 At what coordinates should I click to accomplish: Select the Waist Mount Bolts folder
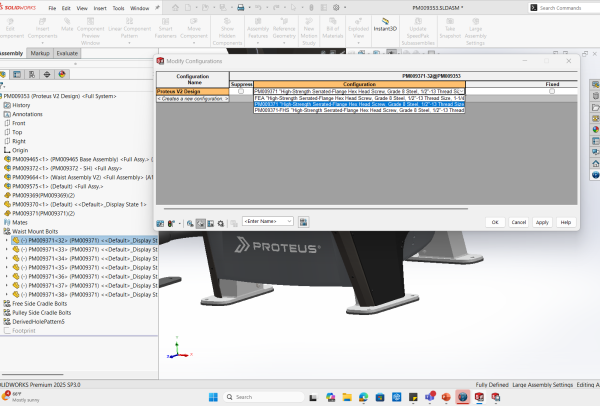coord(35,232)
